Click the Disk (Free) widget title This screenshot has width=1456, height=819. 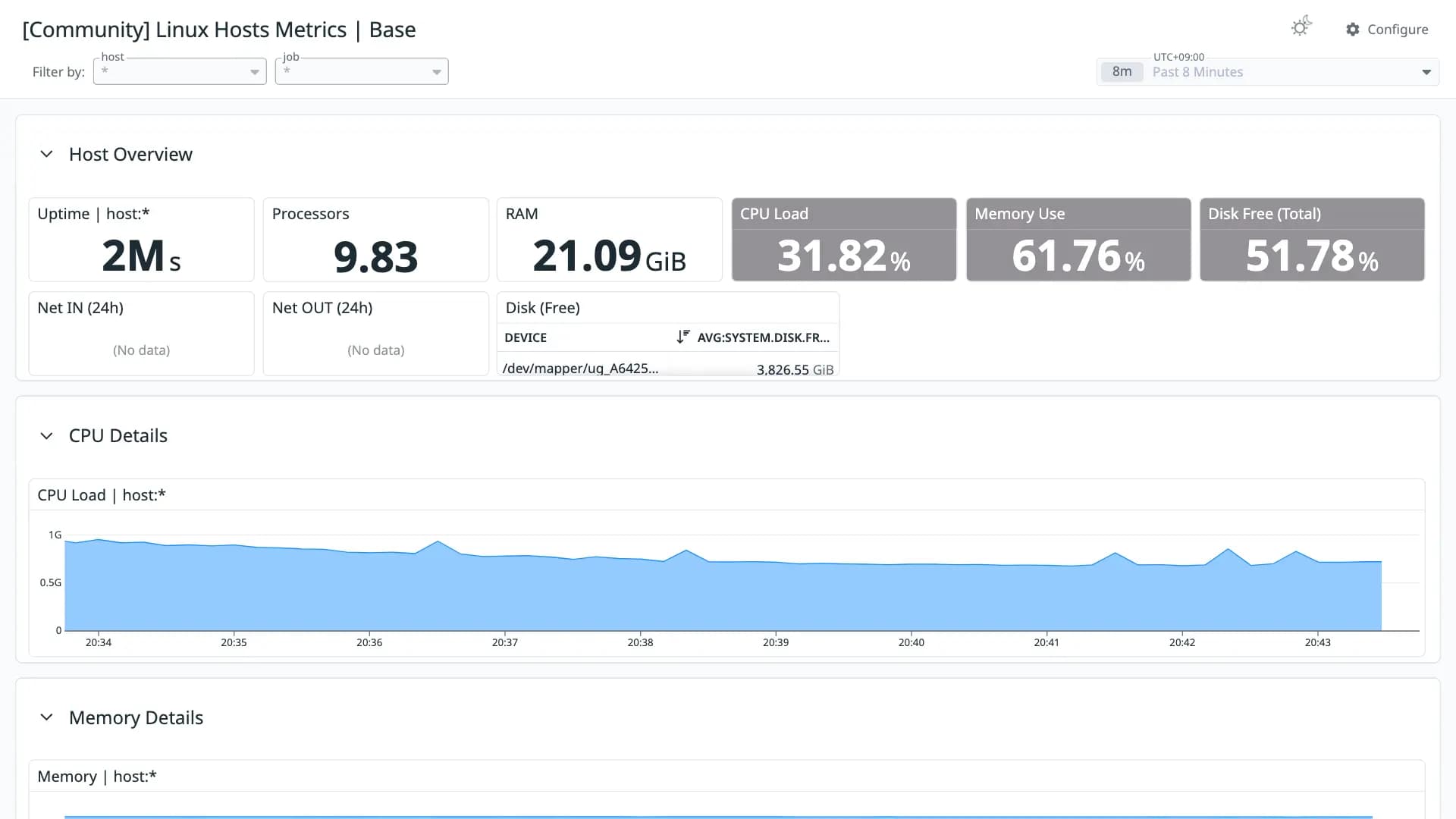pyautogui.click(x=543, y=308)
